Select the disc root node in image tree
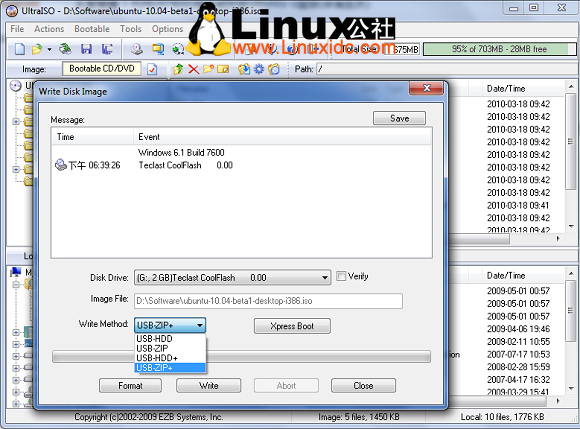 click(x=16, y=86)
